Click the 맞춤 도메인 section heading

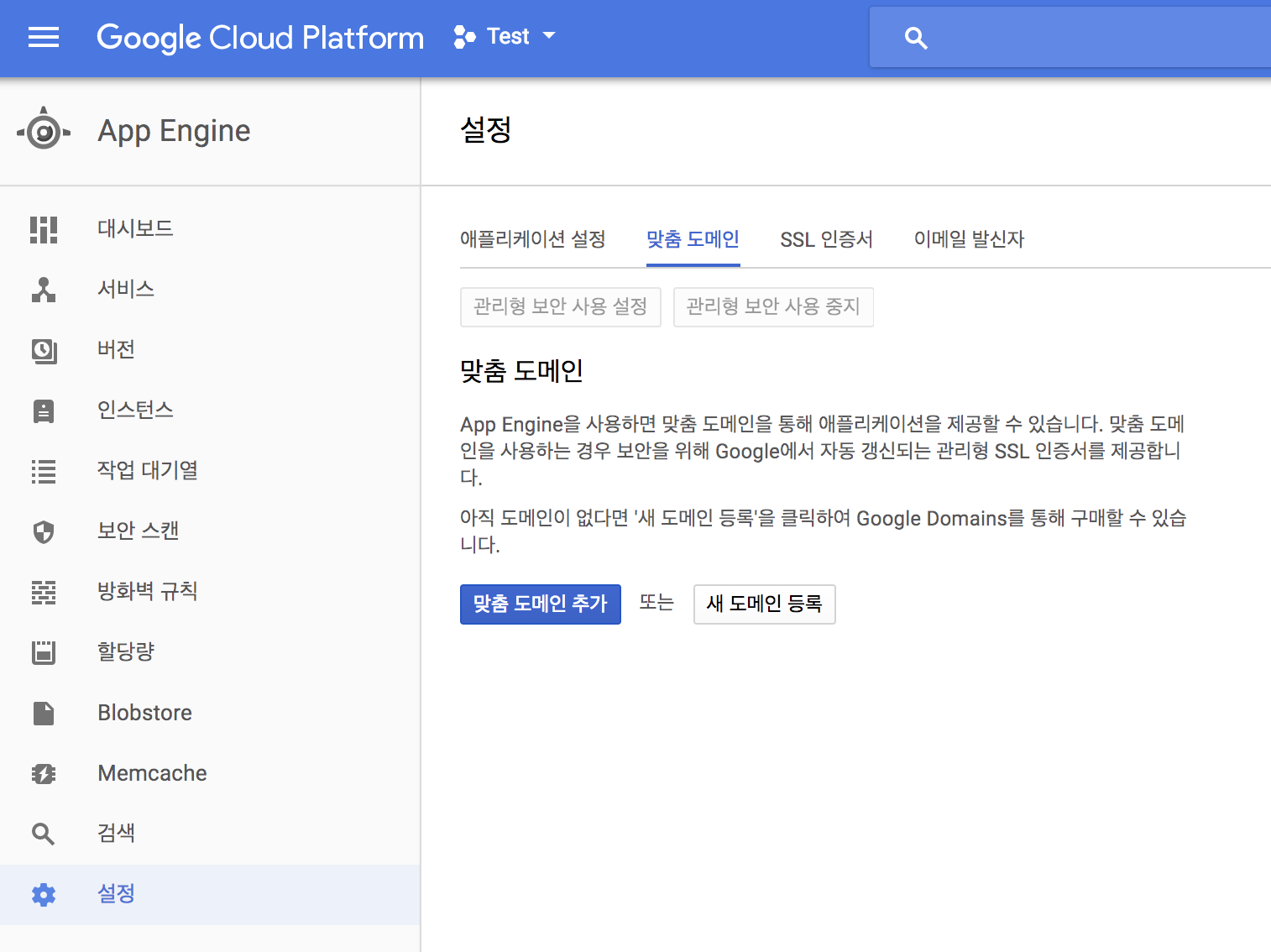click(521, 370)
